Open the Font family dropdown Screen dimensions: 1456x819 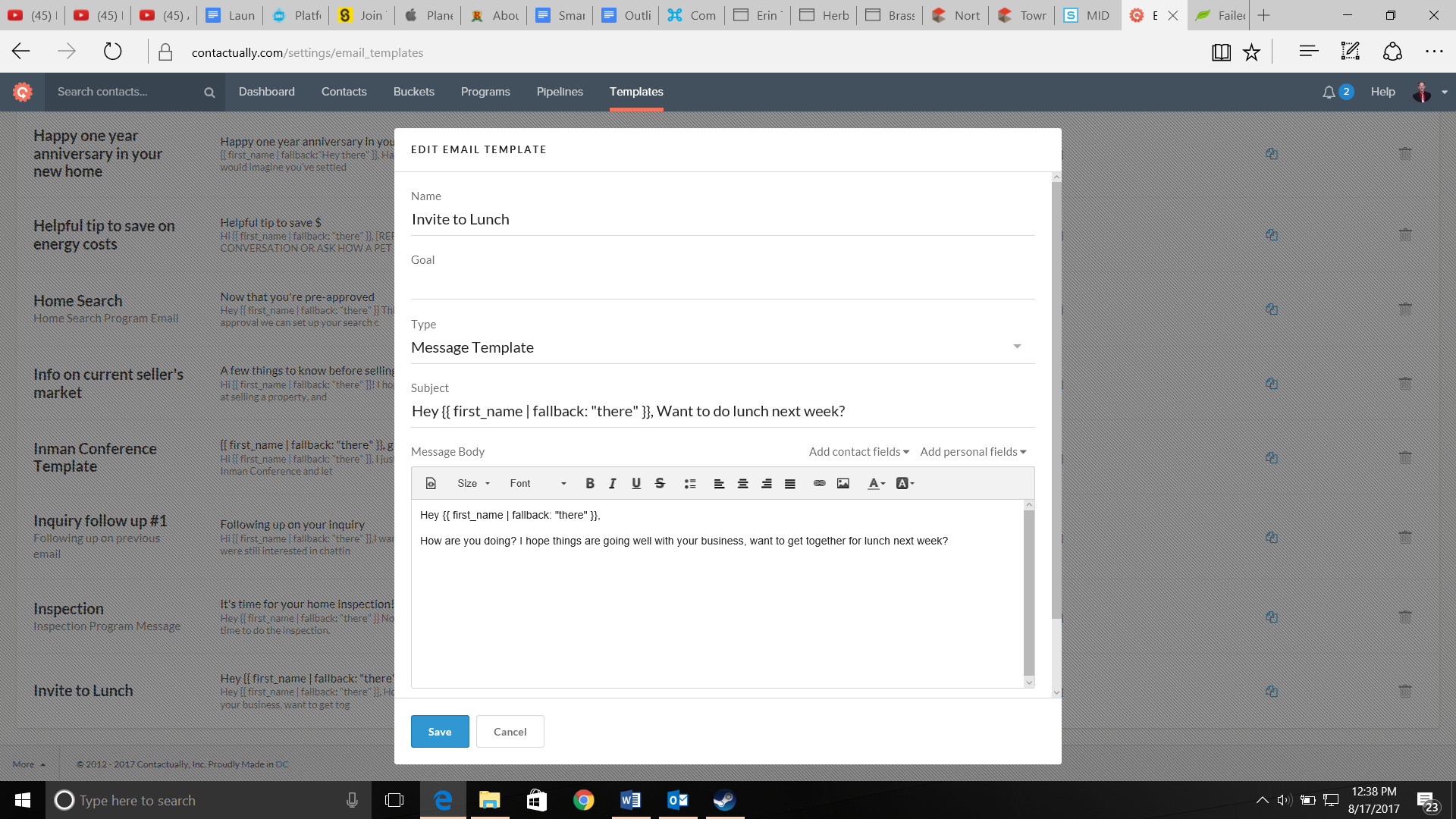tap(535, 483)
